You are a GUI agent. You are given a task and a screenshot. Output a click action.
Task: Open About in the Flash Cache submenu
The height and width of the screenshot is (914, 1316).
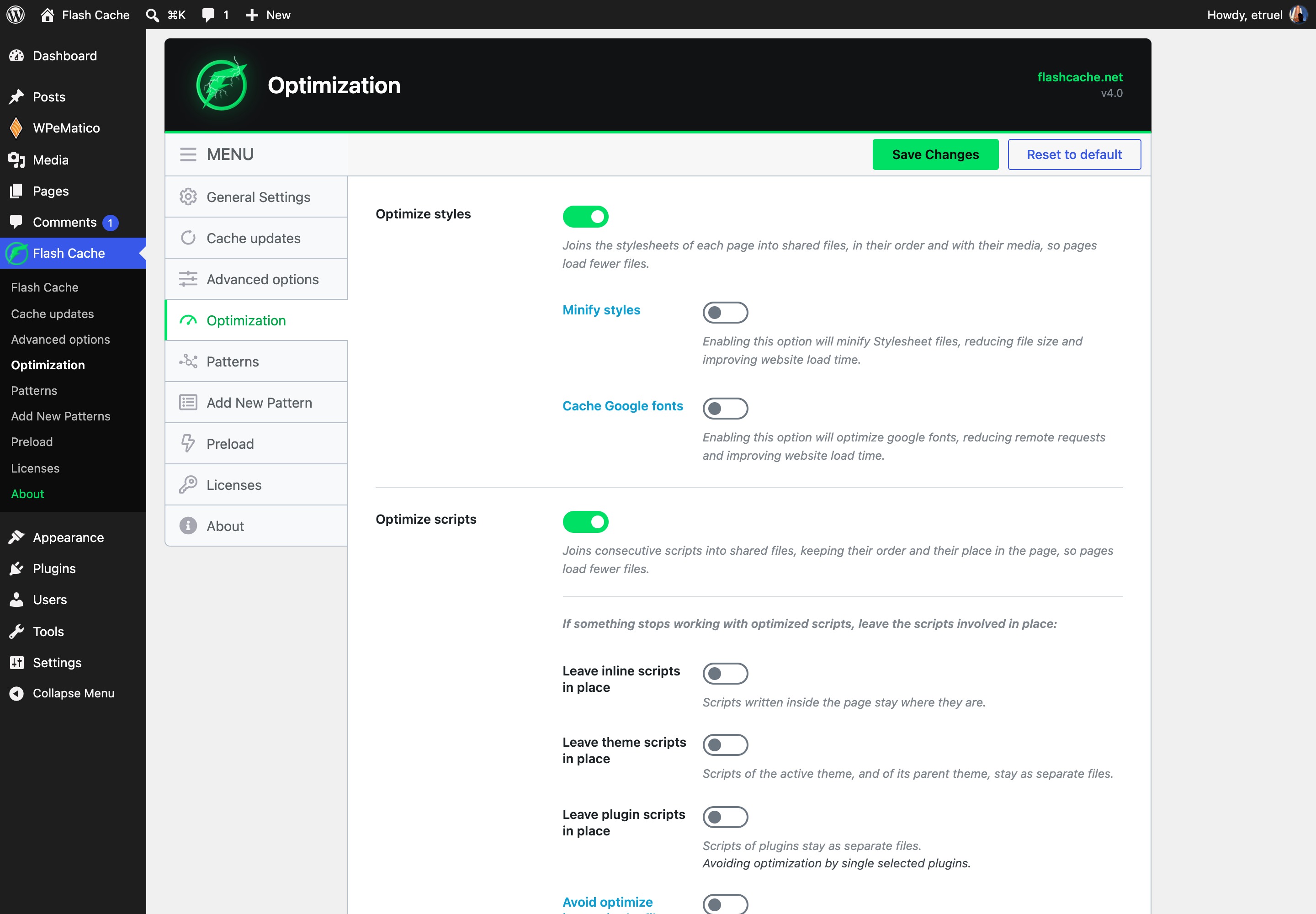click(27, 494)
